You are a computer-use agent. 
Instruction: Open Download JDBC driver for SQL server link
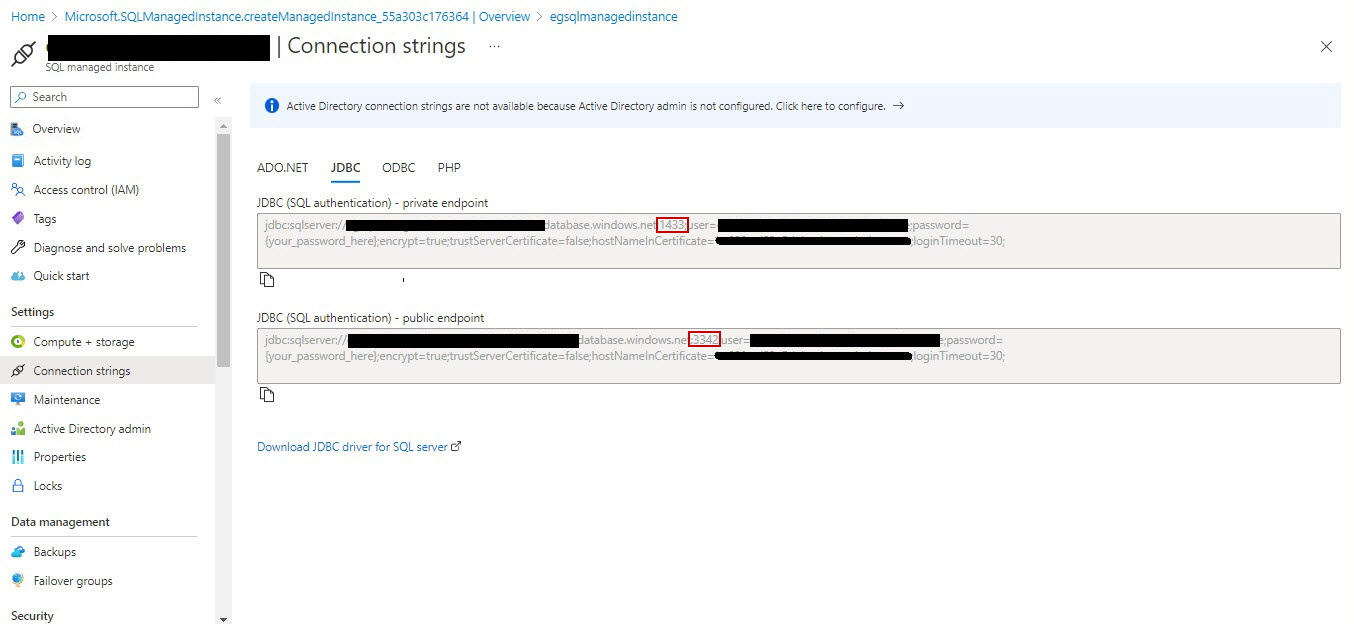[x=359, y=447]
